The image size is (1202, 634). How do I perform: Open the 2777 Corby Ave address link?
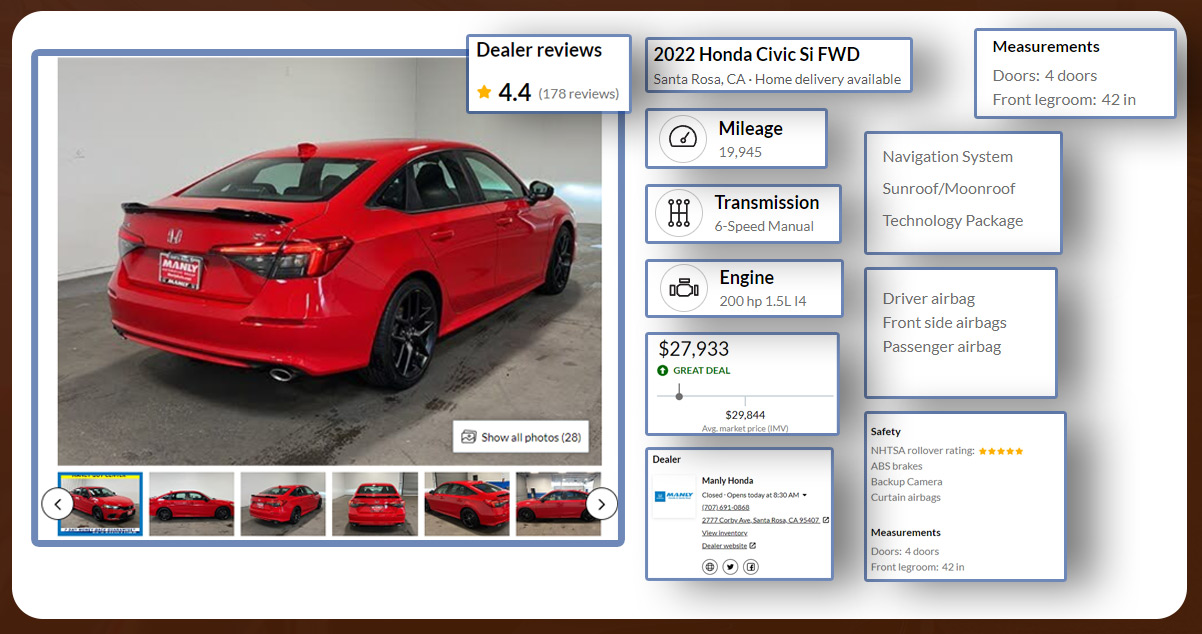coord(760,520)
